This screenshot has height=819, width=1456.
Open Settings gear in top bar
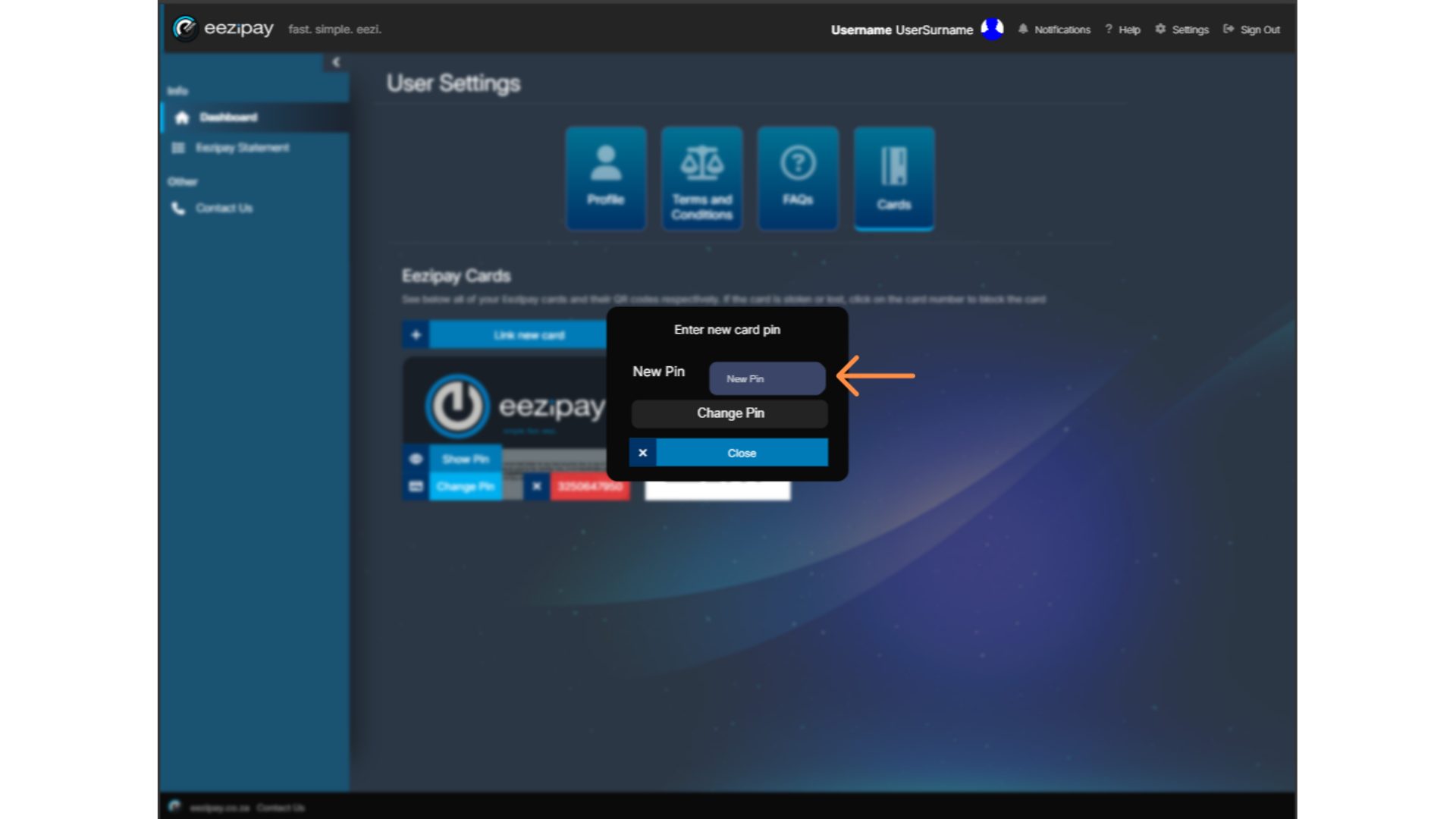1181,30
